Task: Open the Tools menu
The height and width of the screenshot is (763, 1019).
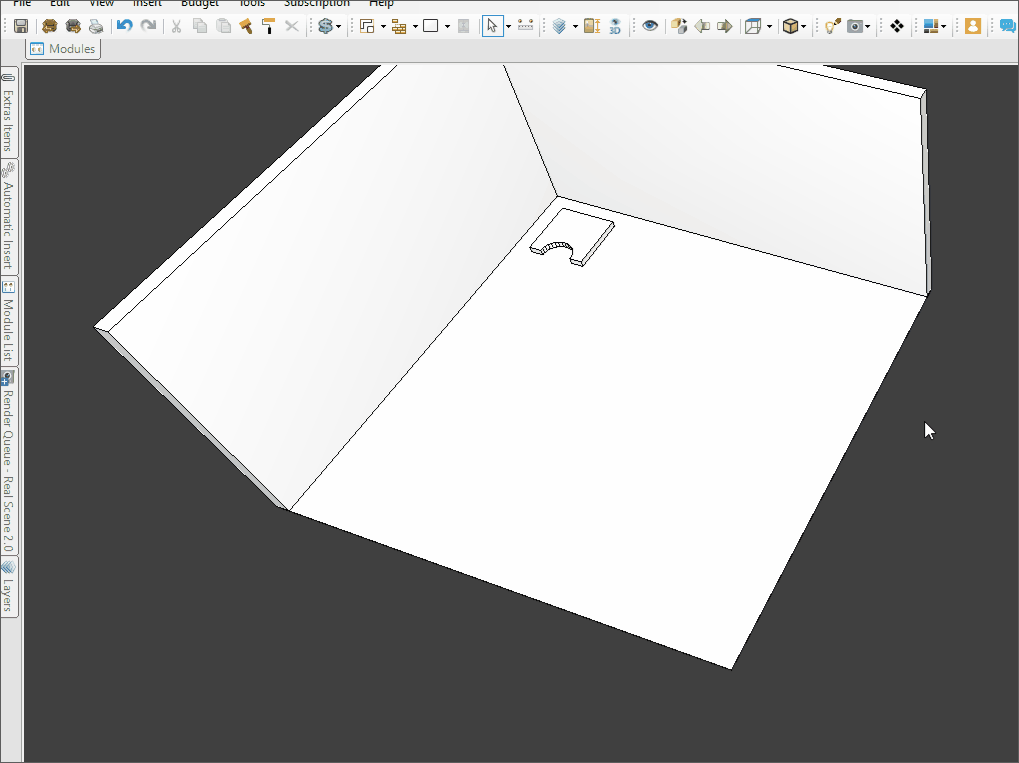Action: [252, 3]
